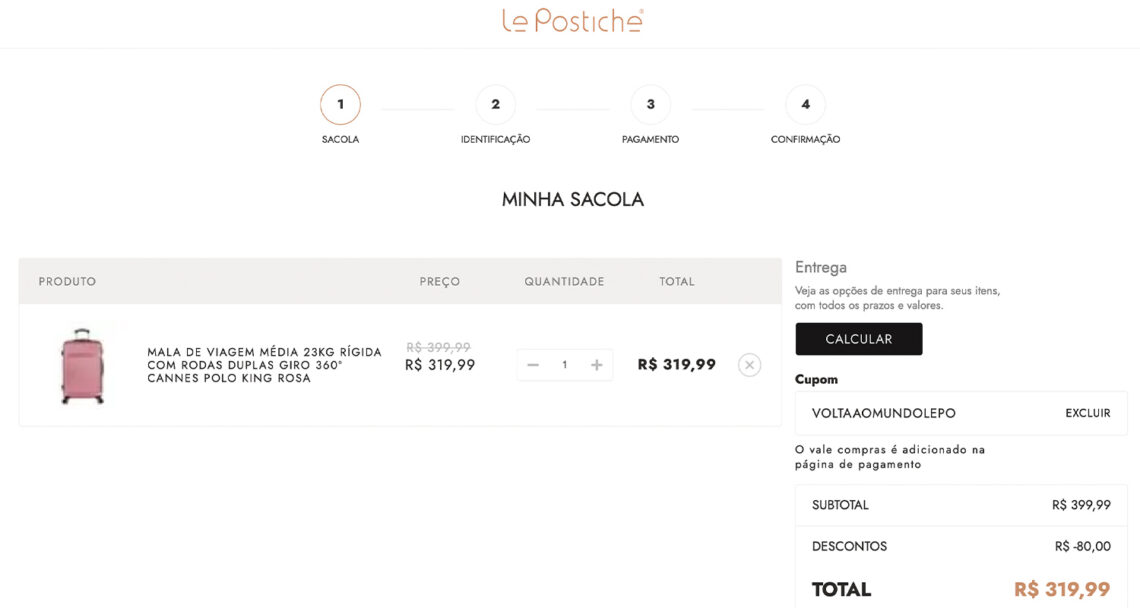This screenshot has height=608, width=1140.
Task: Open the Mala de Viagem product title
Action: click(x=264, y=365)
